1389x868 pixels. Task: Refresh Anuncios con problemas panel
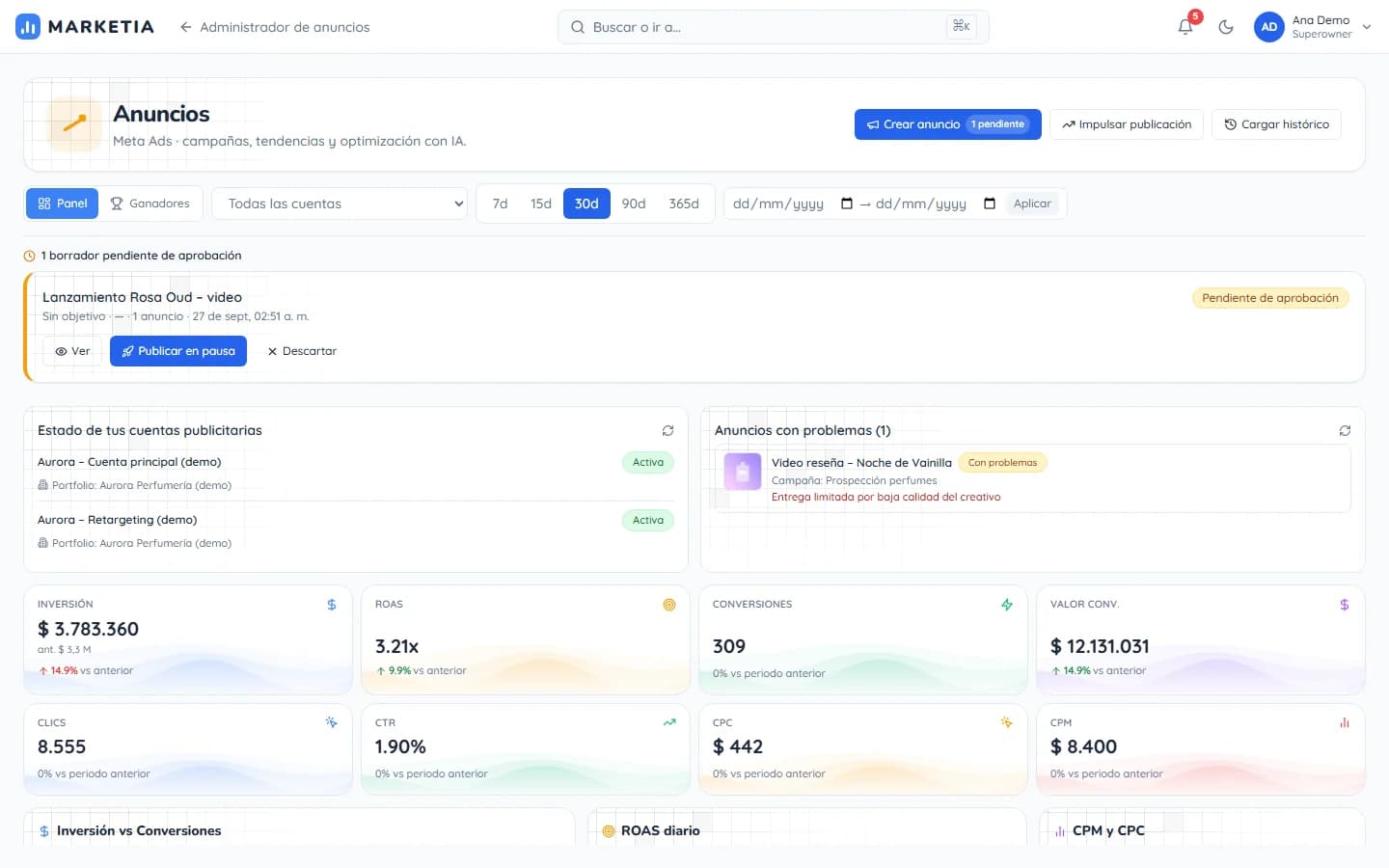(x=1345, y=430)
